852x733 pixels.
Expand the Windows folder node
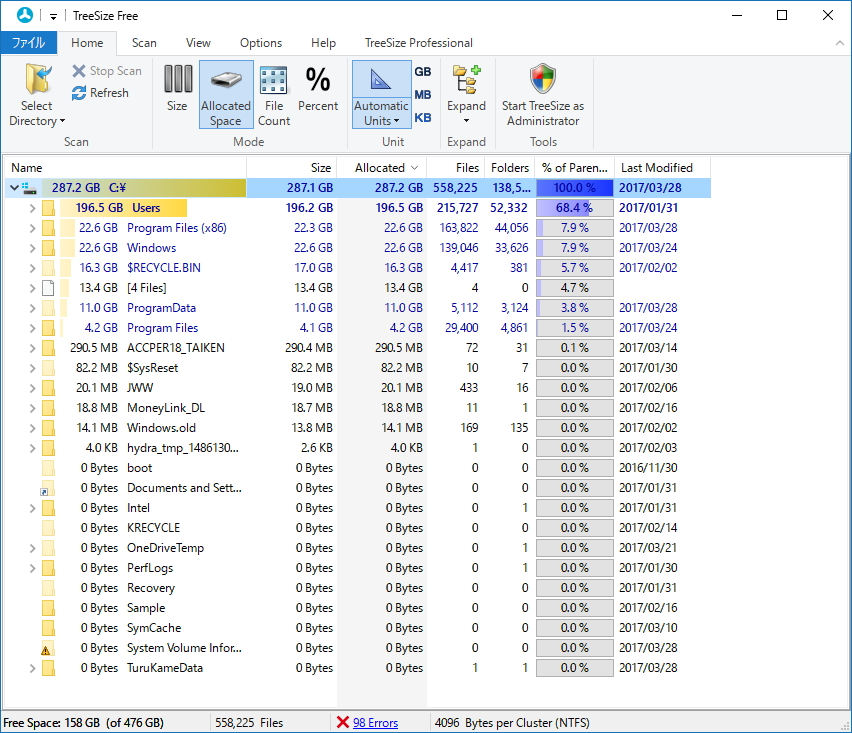33,248
